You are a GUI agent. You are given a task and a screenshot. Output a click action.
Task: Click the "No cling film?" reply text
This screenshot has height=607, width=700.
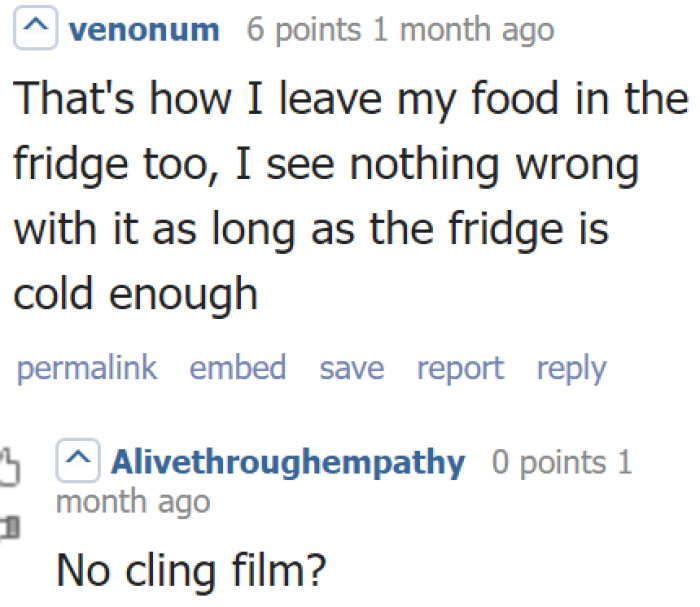coord(191,570)
